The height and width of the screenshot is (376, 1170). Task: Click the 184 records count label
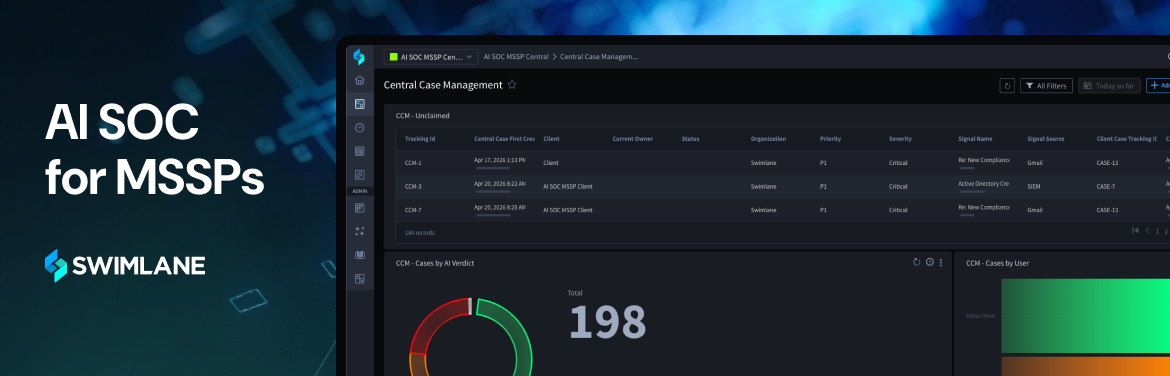(x=420, y=233)
